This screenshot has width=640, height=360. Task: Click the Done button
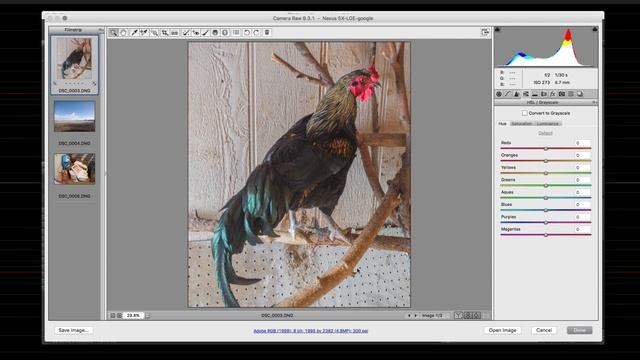(x=580, y=330)
